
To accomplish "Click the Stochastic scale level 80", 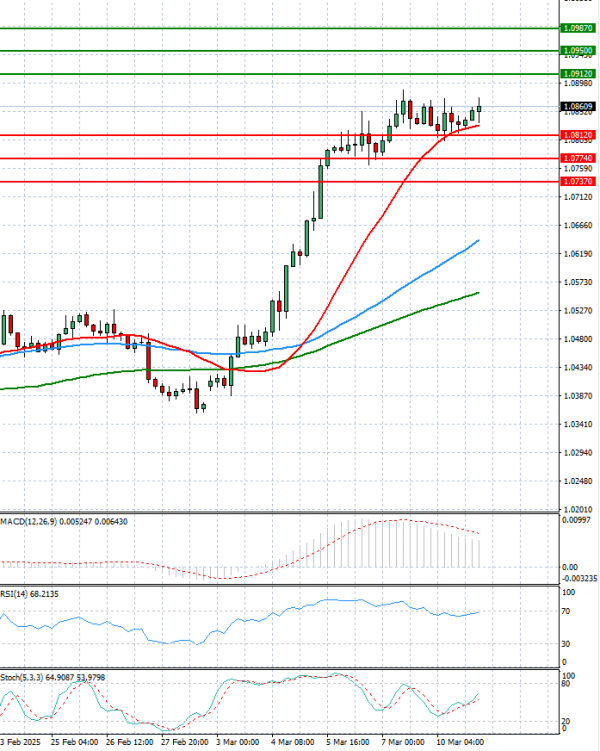I will [x=566, y=683].
